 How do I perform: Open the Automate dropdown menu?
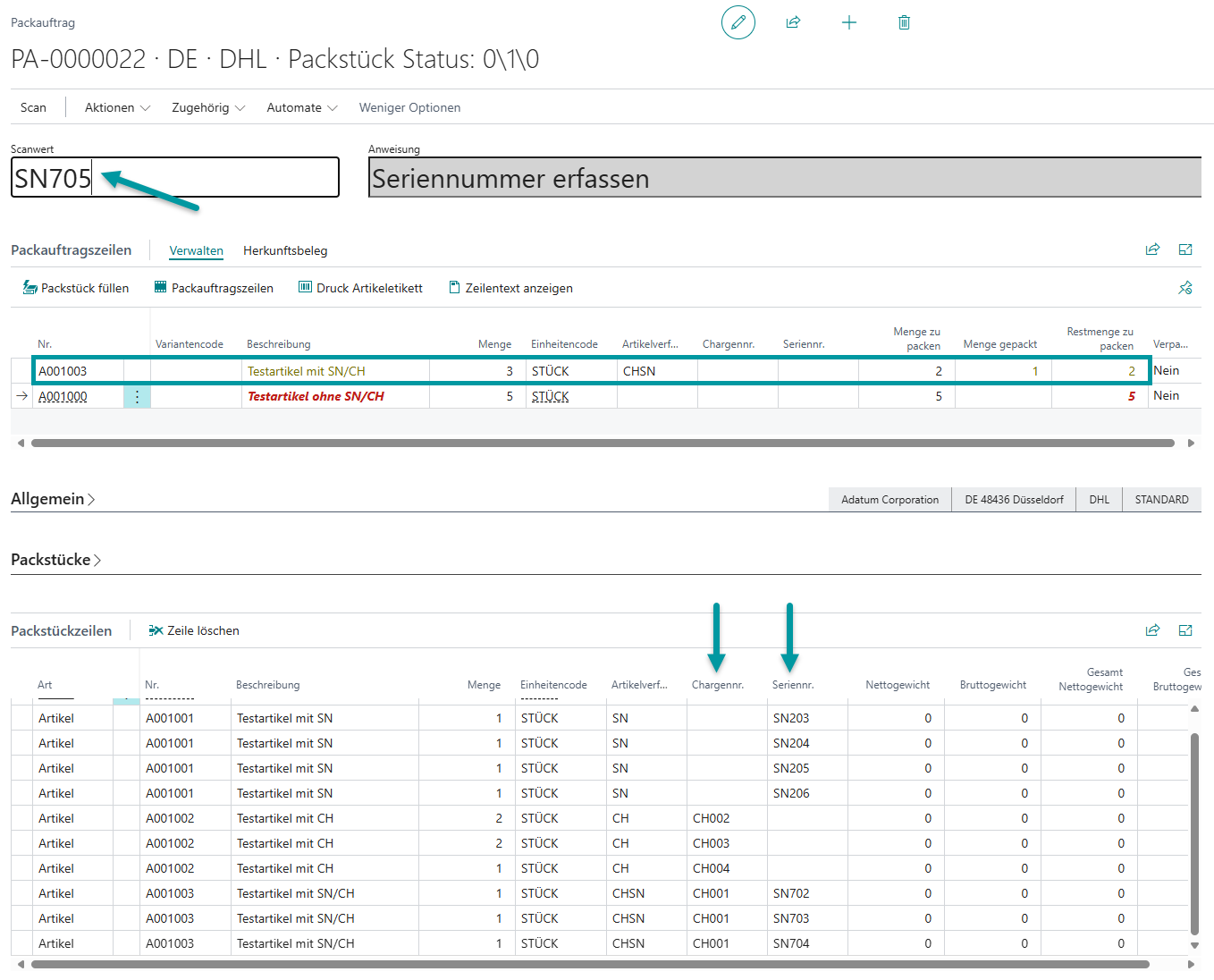tap(301, 107)
